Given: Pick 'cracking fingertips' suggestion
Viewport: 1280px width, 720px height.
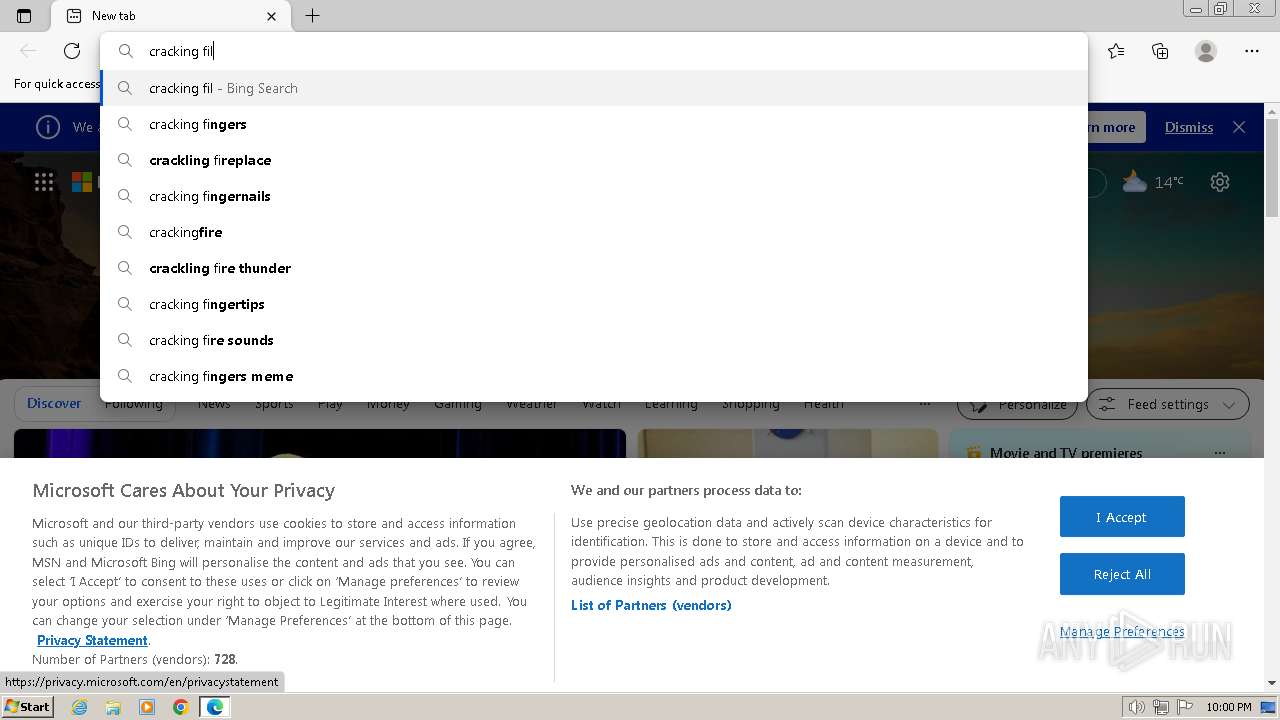Looking at the screenshot, I should 594,304.
